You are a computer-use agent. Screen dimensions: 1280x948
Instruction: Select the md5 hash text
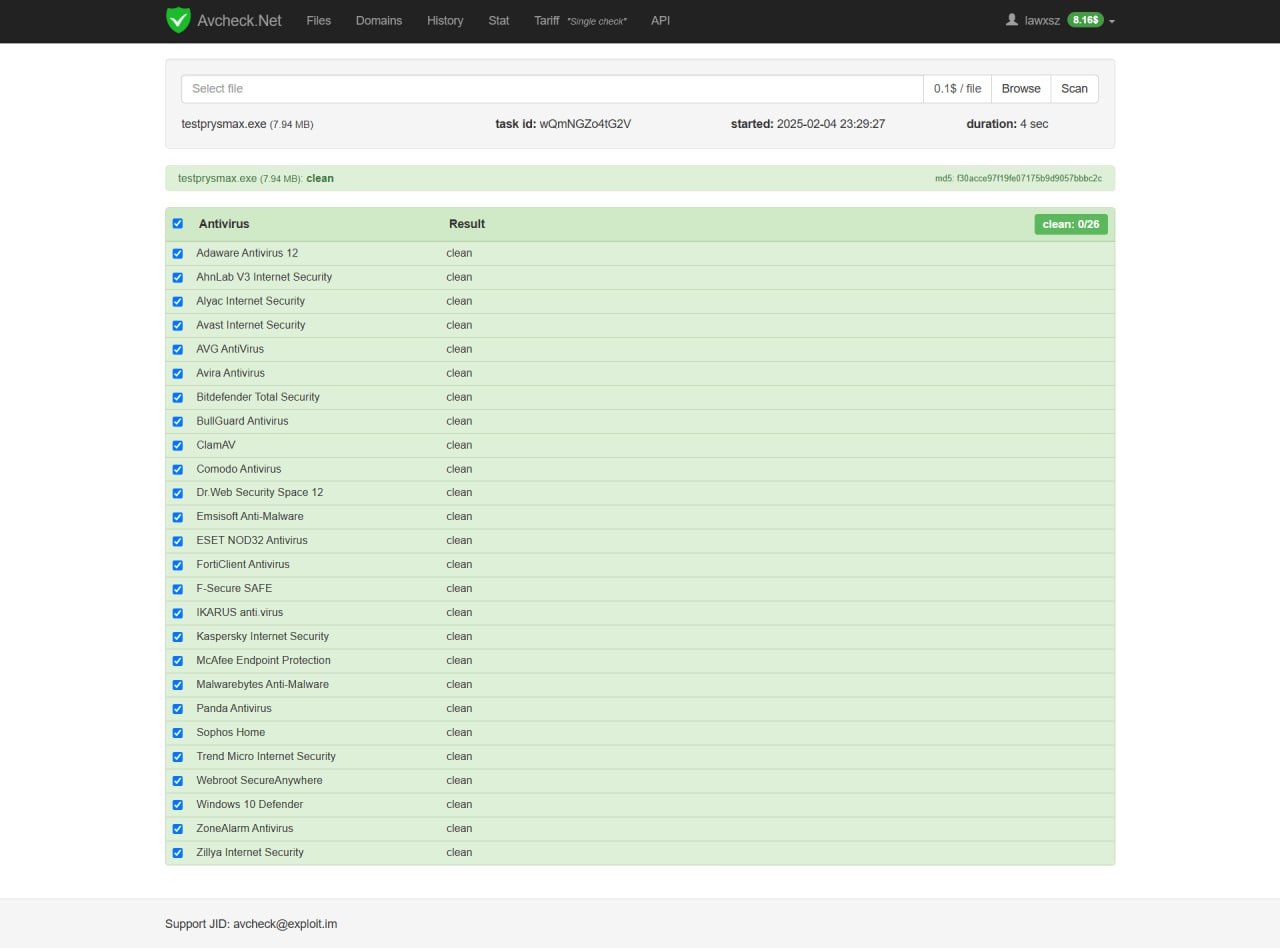click(x=1018, y=179)
